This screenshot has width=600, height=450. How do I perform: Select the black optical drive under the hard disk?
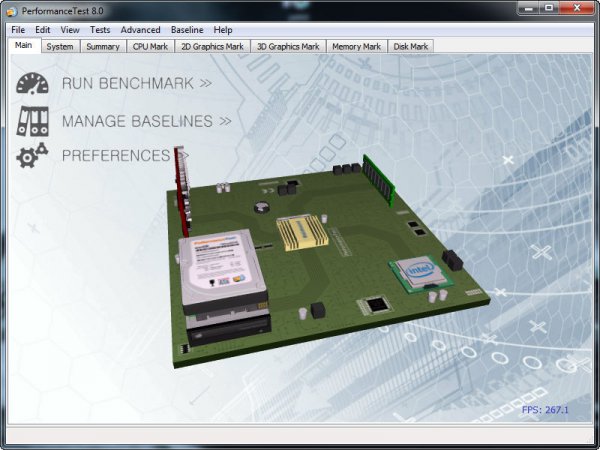tap(228, 329)
